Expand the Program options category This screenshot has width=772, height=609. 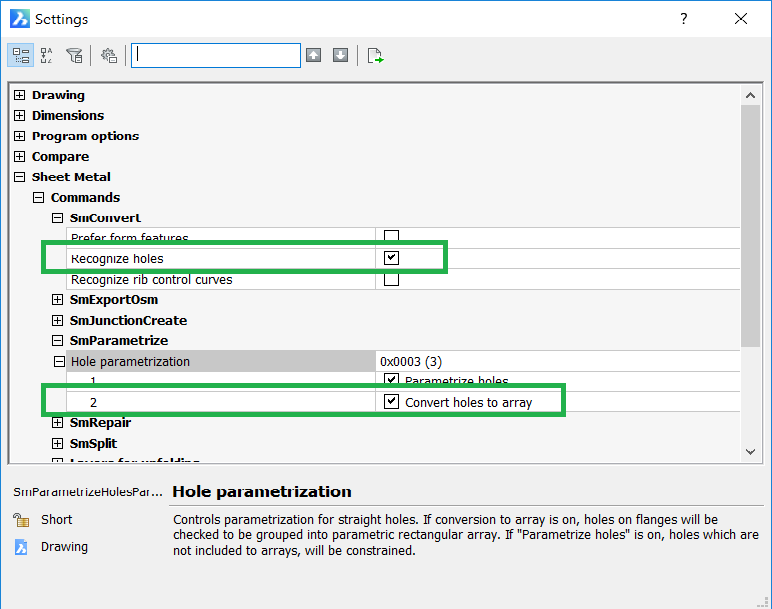point(20,136)
